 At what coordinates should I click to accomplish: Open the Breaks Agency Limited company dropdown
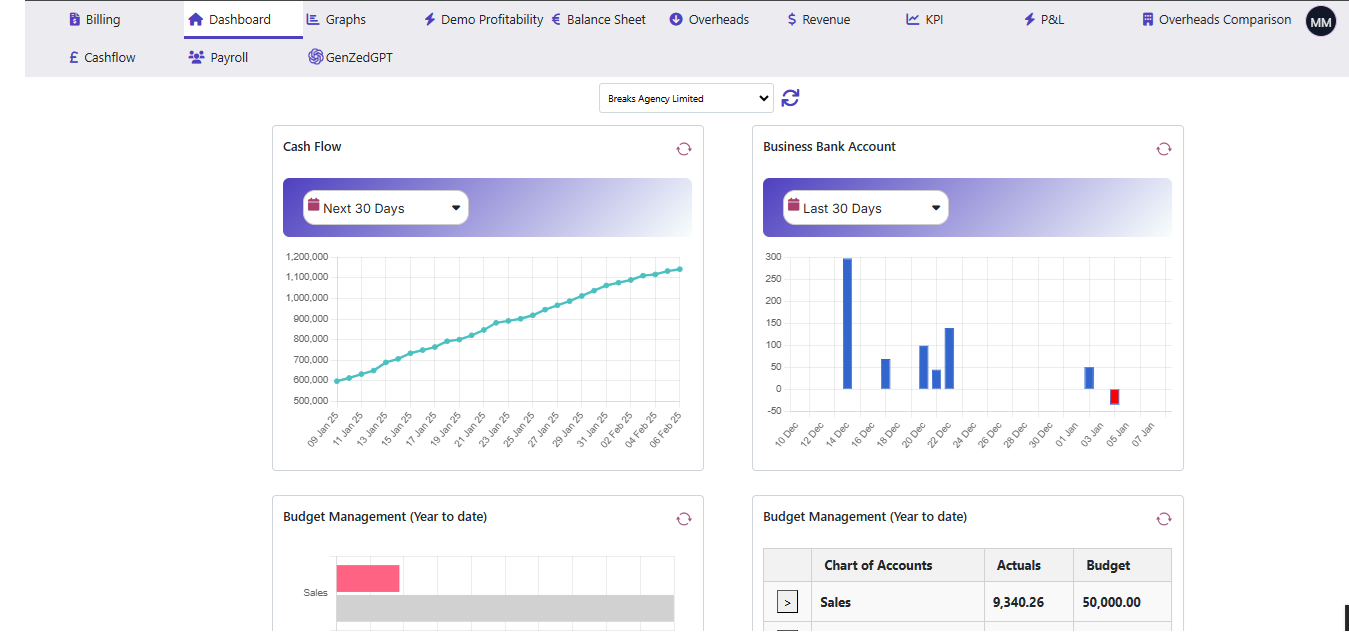pyautogui.click(x=685, y=98)
